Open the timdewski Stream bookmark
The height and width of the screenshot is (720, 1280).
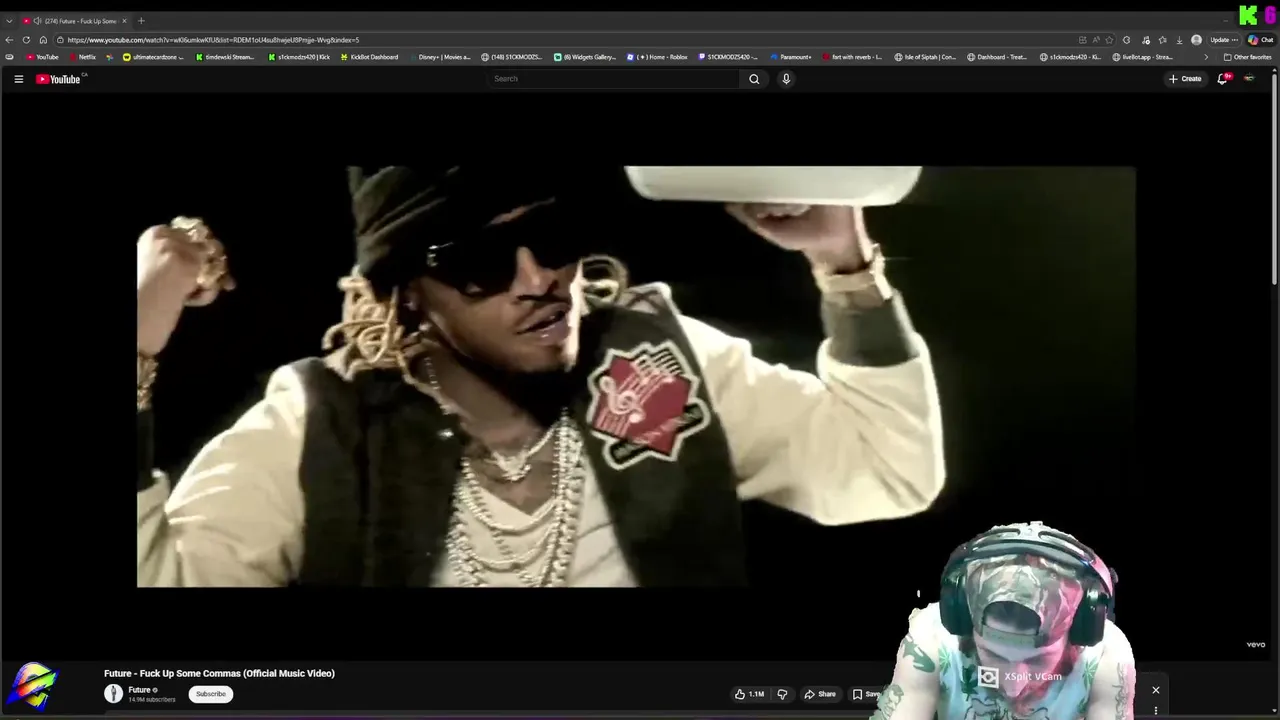pyautogui.click(x=225, y=57)
